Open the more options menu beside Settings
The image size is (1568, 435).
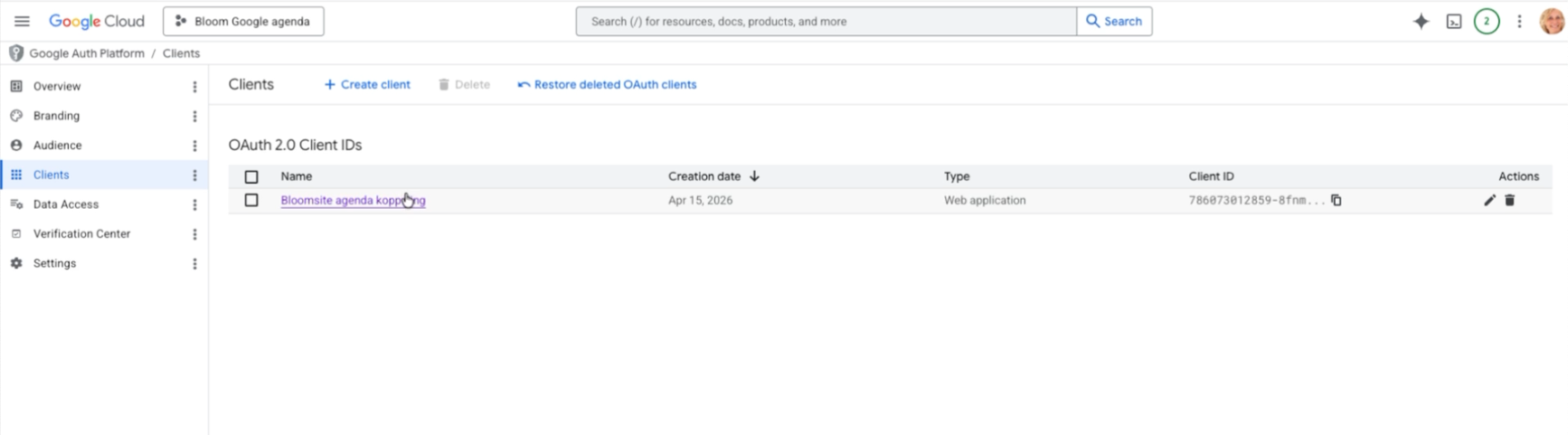[194, 264]
